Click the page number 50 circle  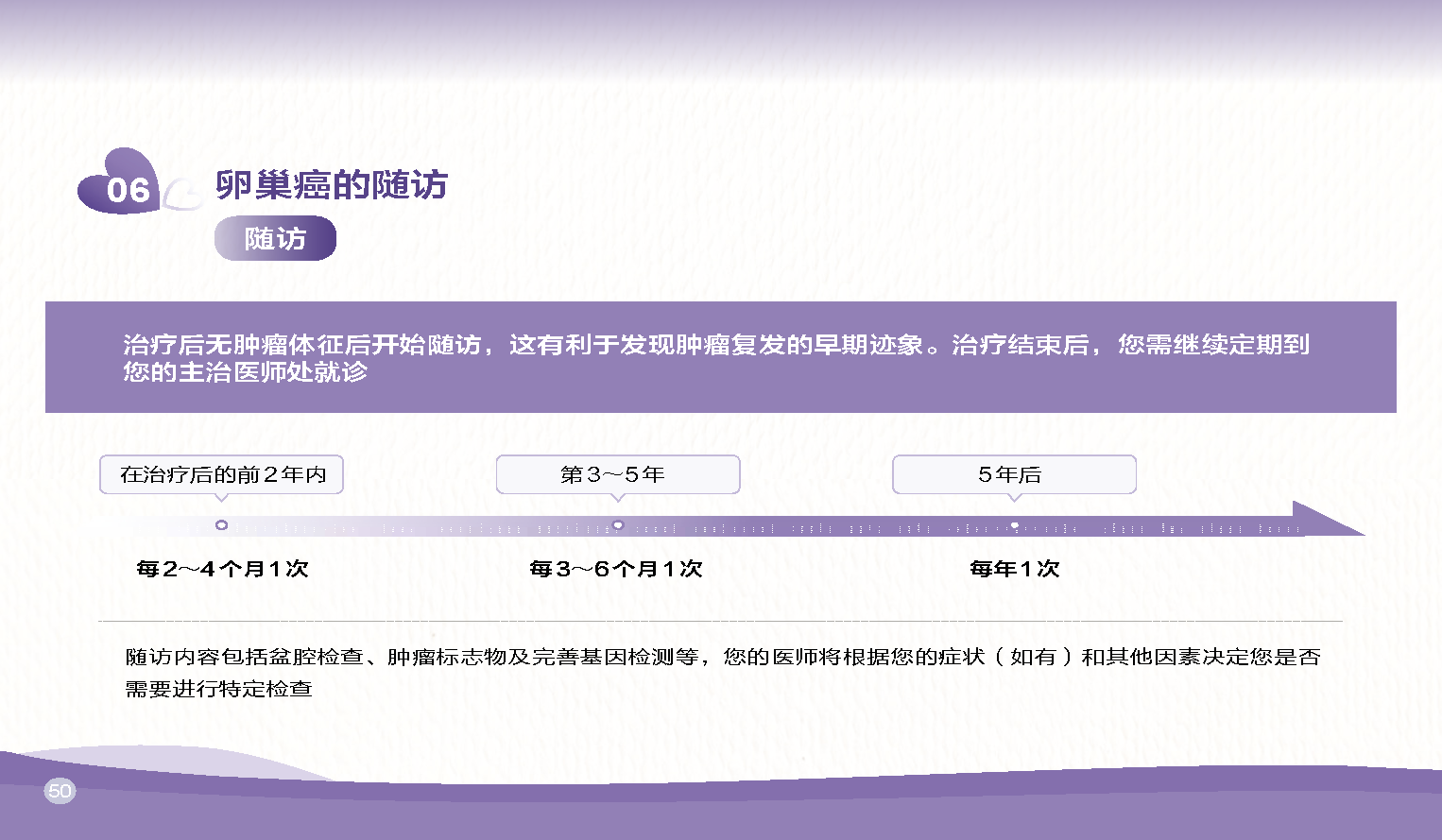tap(60, 791)
